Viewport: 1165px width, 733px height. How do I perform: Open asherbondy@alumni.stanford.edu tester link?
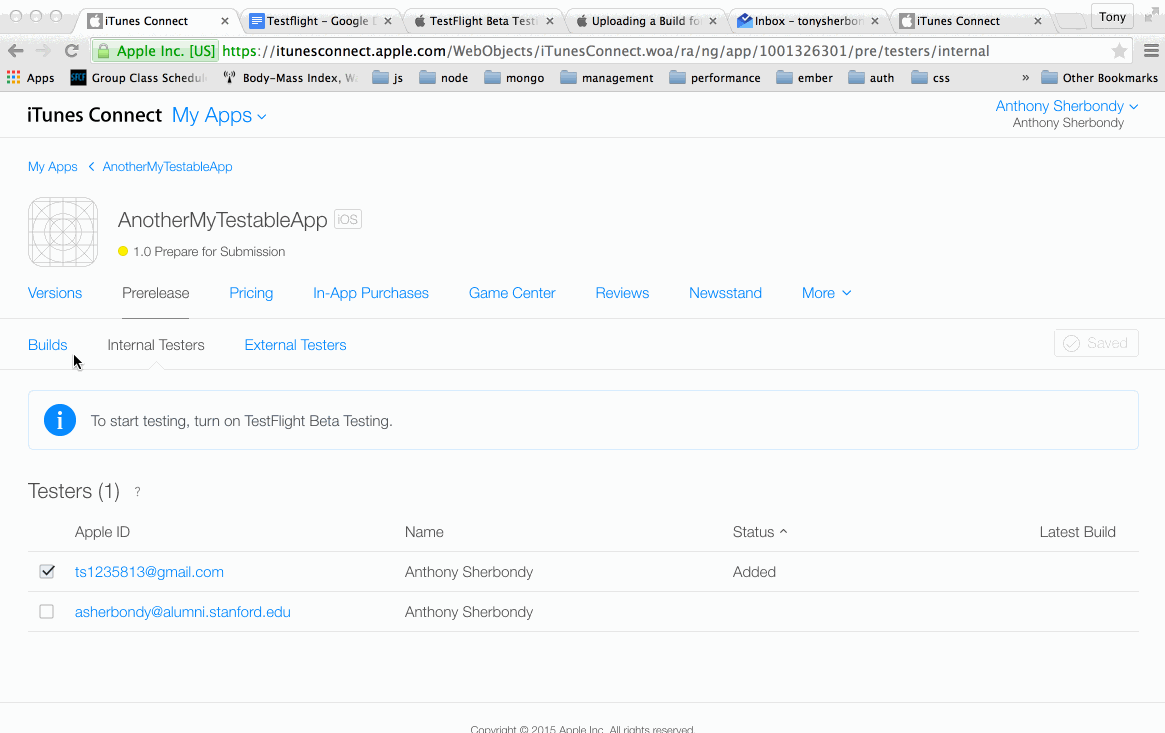(183, 612)
